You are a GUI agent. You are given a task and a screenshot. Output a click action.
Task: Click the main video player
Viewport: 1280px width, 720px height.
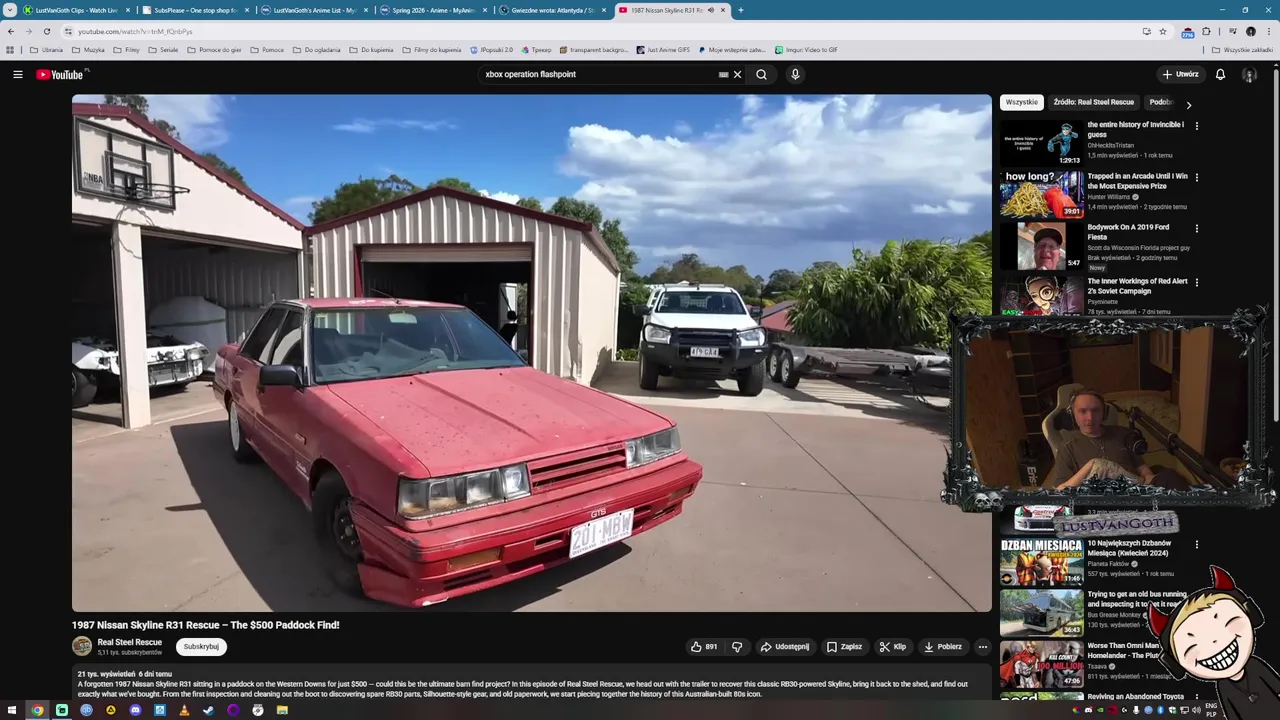[x=532, y=353]
